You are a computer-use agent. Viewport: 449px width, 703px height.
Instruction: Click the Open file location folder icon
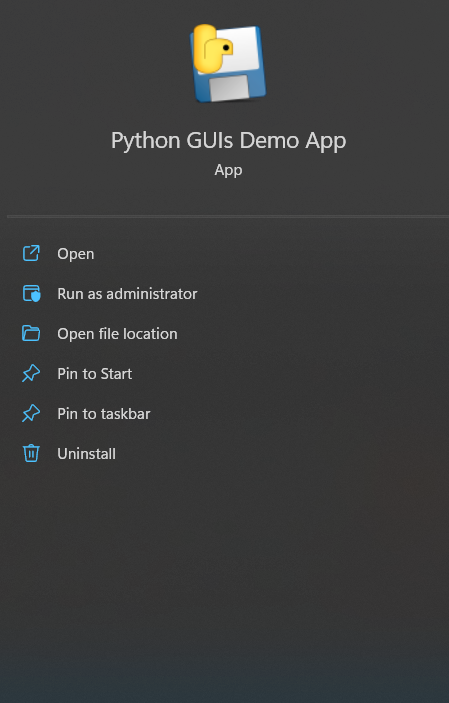pos(31,334)
